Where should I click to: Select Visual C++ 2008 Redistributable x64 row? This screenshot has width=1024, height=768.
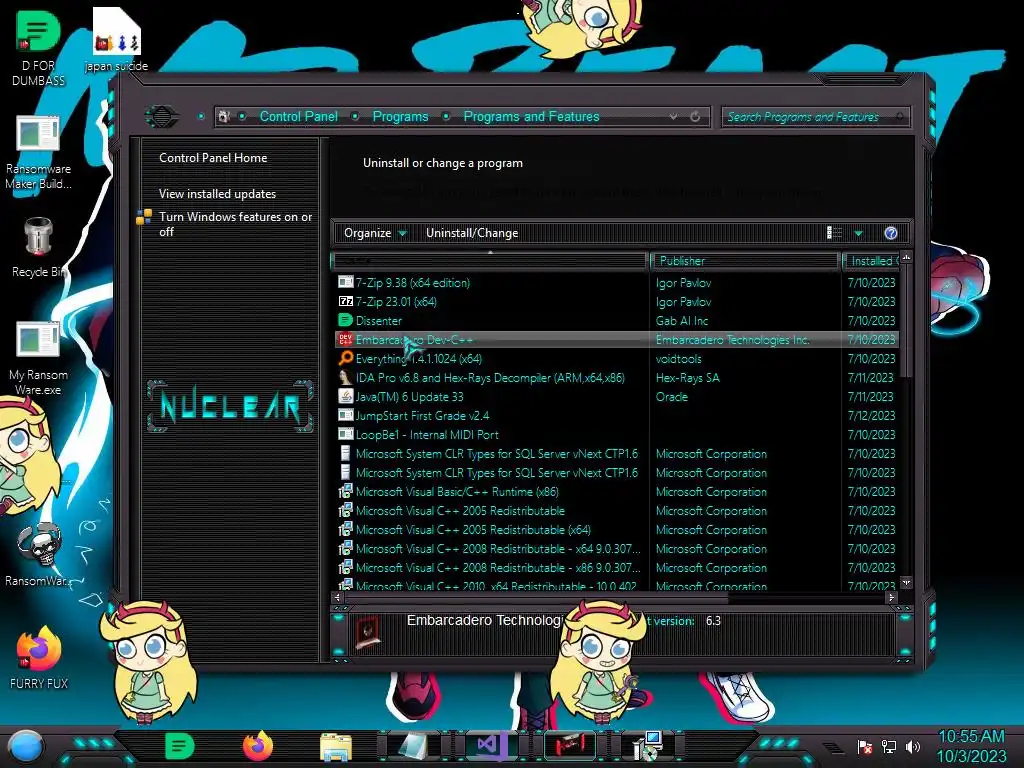[x=617, y=548]
